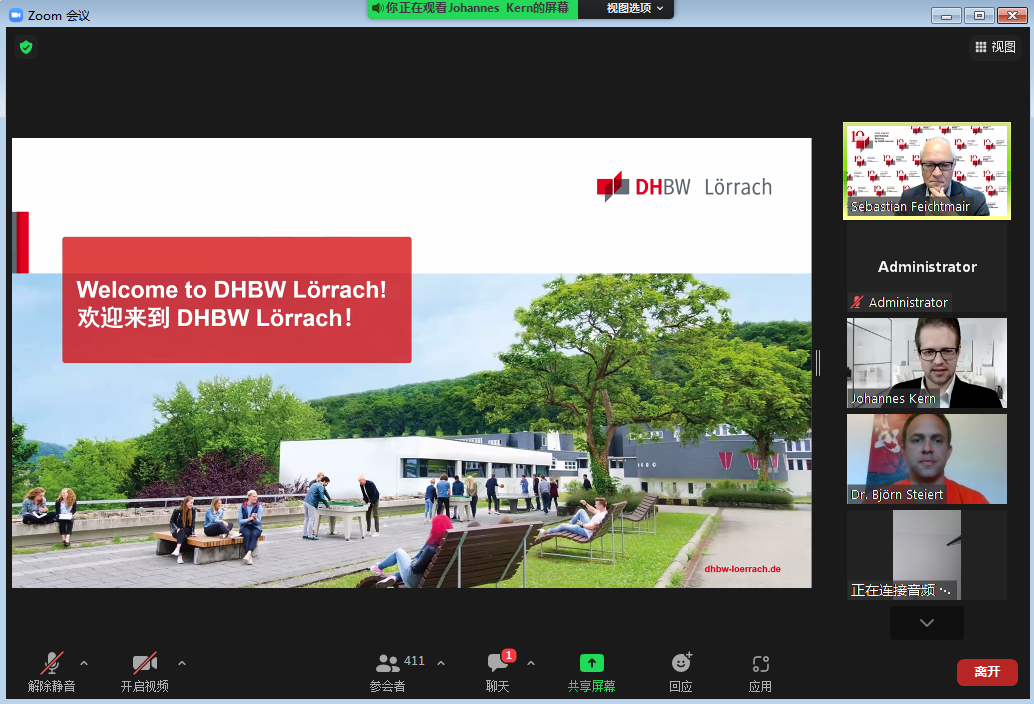Select Sebastian Feichtmair's video thumbnail

[x=927, y=170]
